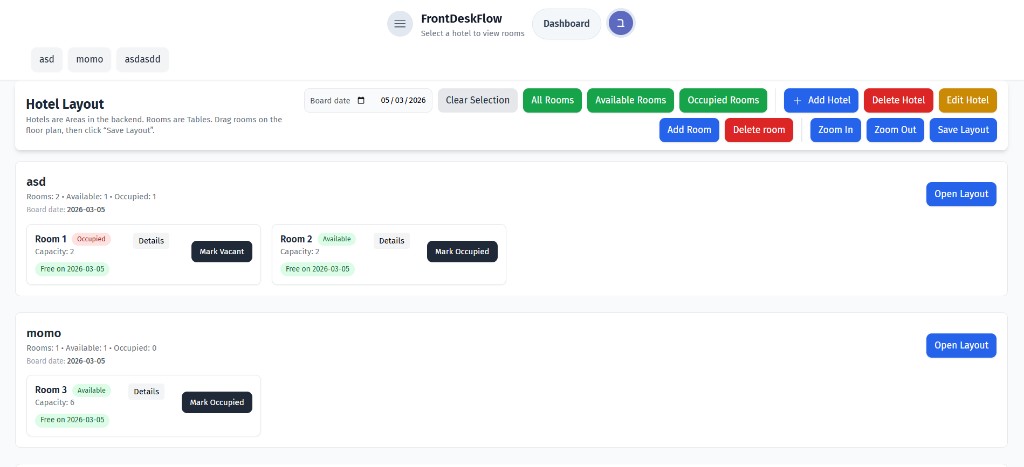Viewport: 1024px width, 467px height.
Task: Show only Occupied Rooms
Action: 723,100
